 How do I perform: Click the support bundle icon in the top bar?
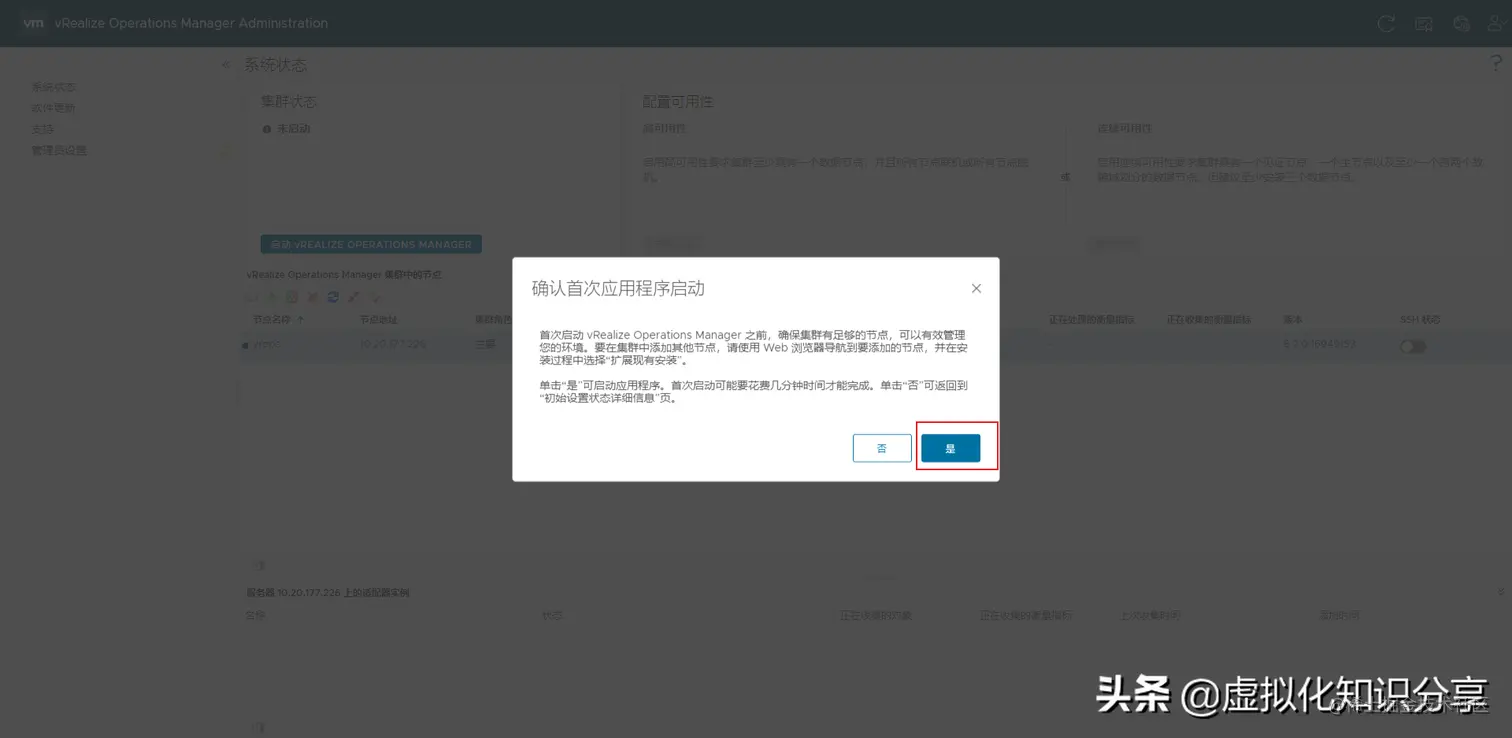[x=1460, y=23]
